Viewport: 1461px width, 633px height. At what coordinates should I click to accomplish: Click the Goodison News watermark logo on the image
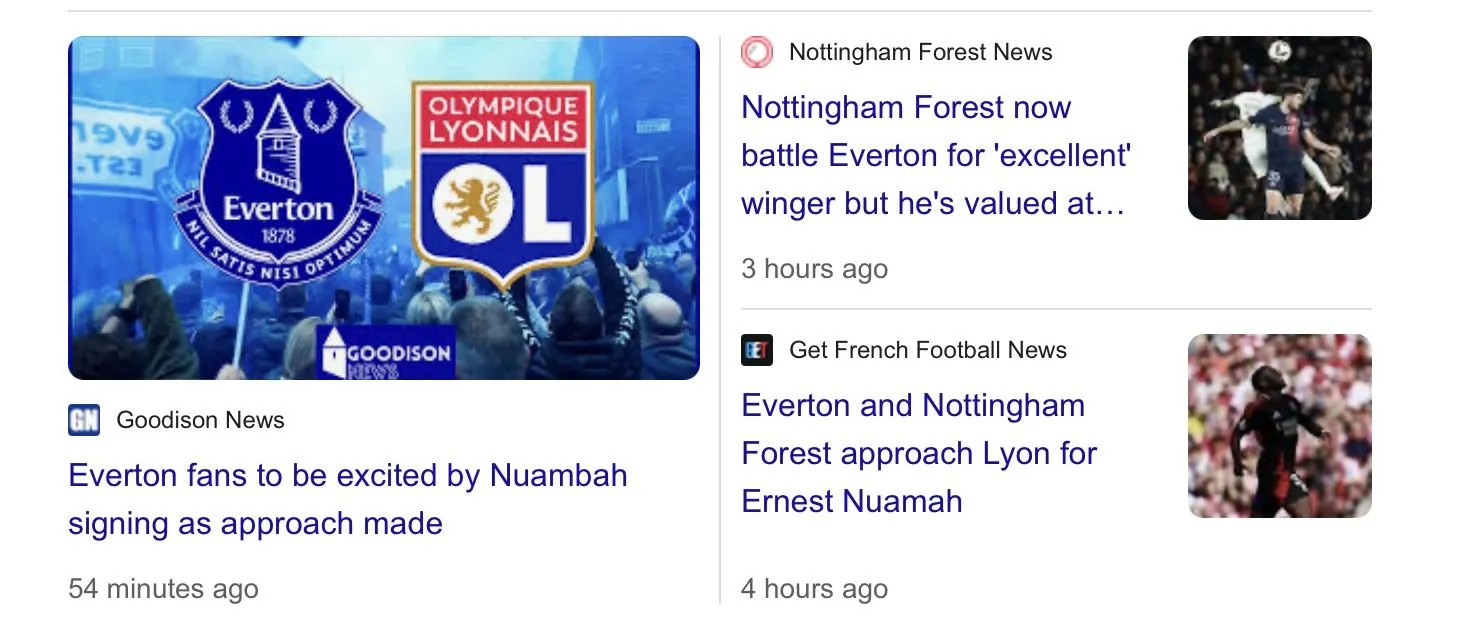coord(386,353)
